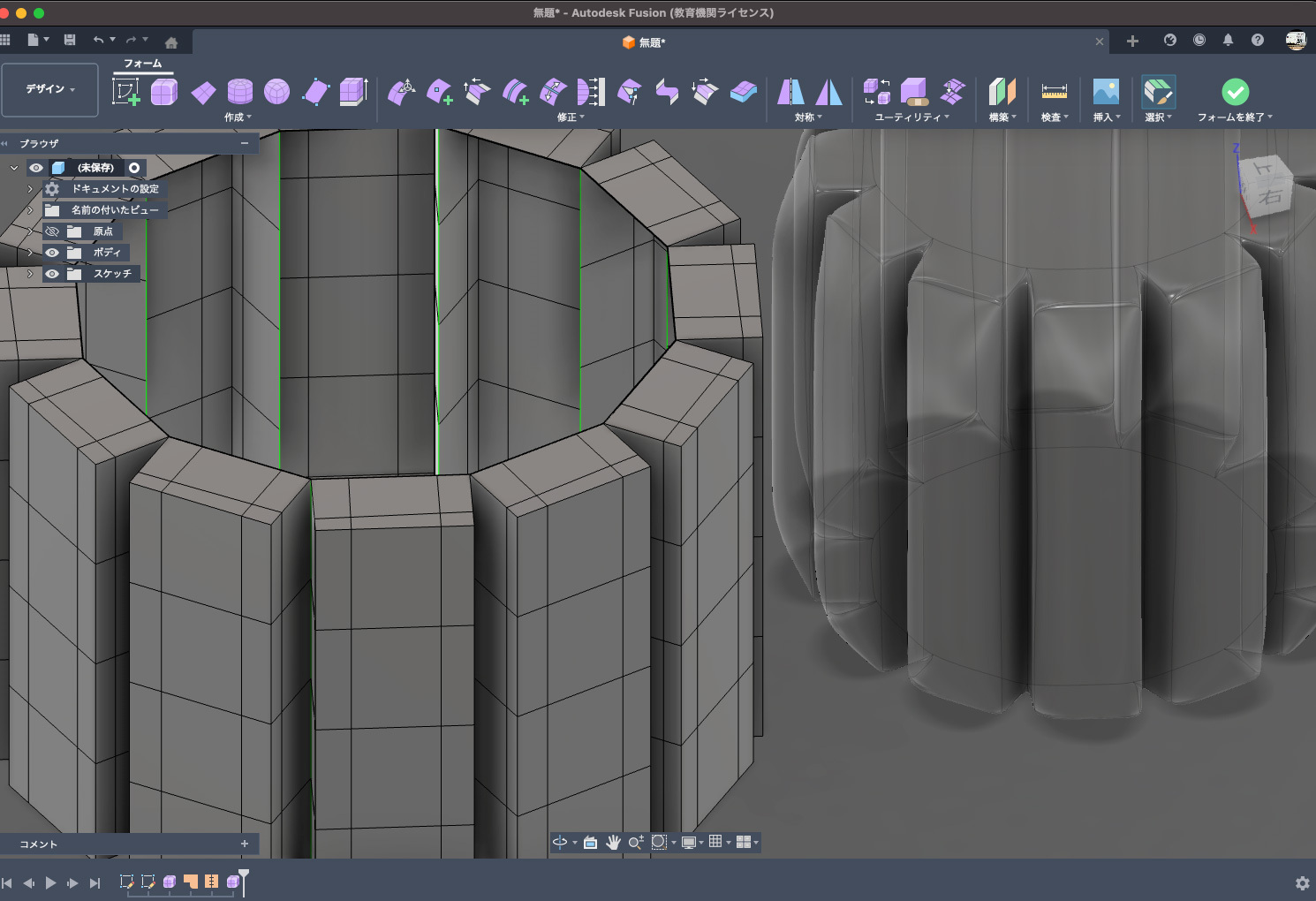Click the Mirror symmetry icon
Image resolution: width=1316 pixels, height=901 pixels.
(x=790, y=91)
